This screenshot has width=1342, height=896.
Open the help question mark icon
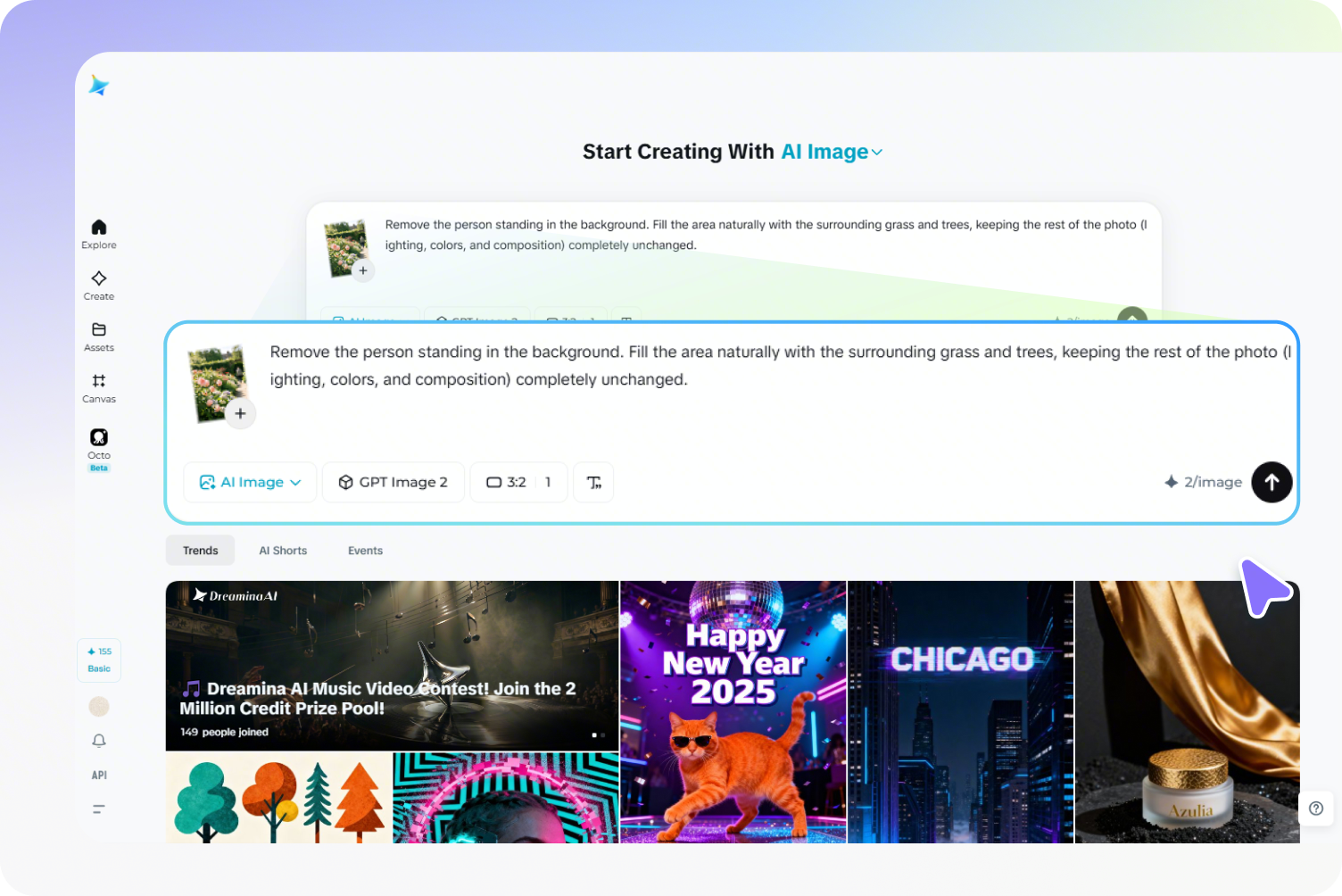[1316, 809]
